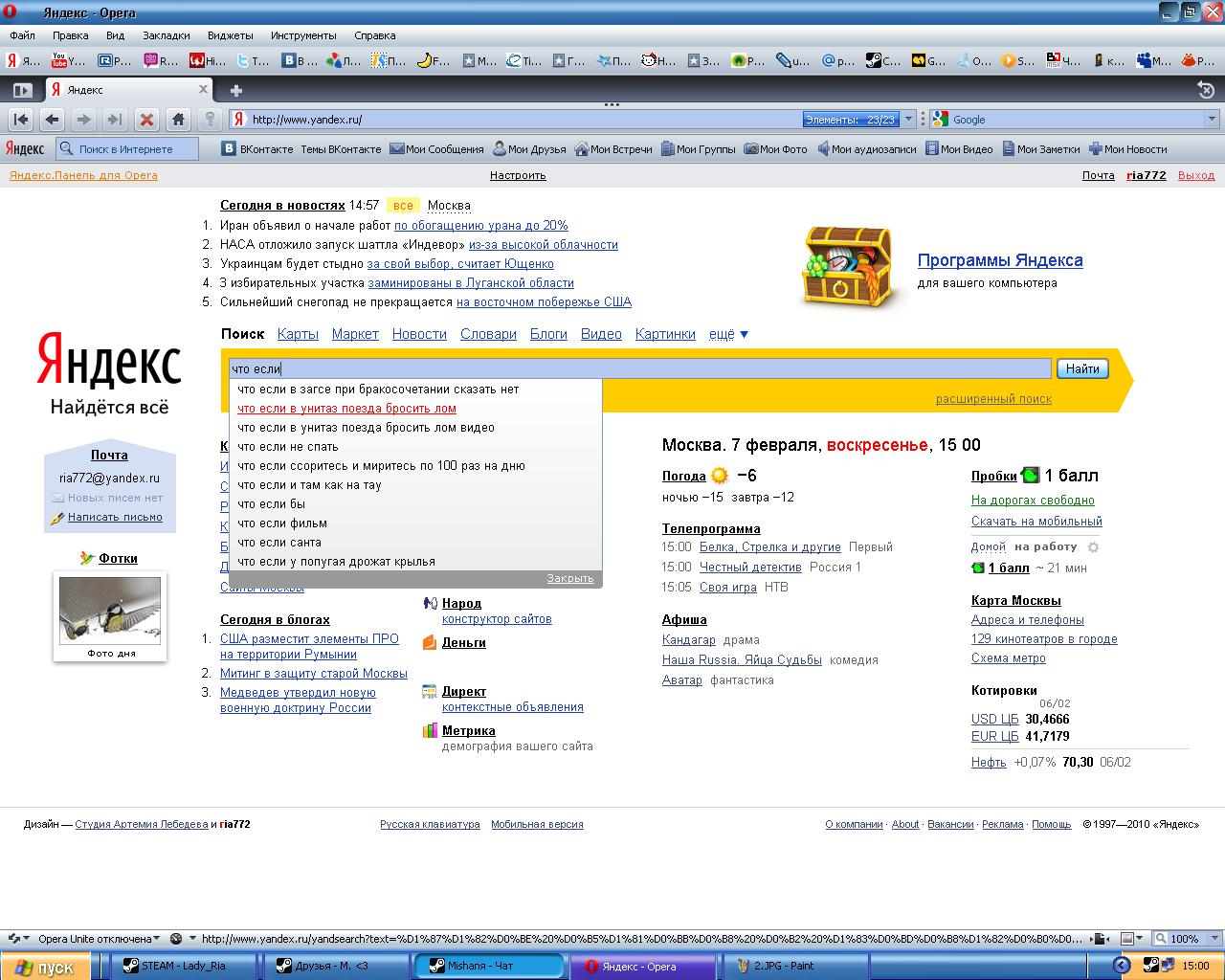Screen dimensions: 1225x980
Task: Click the Мои Друзья person icon
Action: [x=500, y=149]
